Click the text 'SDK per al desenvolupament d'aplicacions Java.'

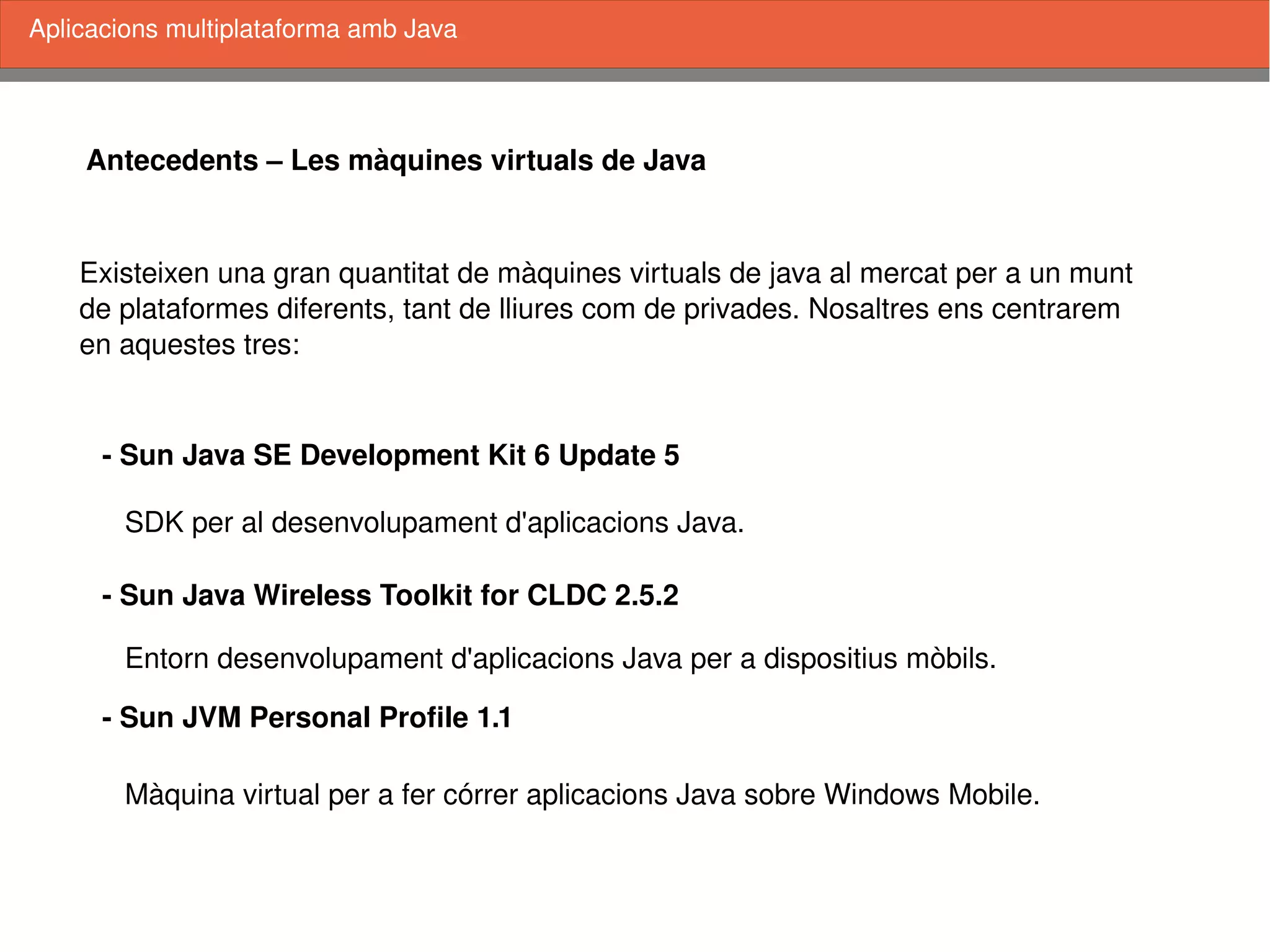[434, 523]
